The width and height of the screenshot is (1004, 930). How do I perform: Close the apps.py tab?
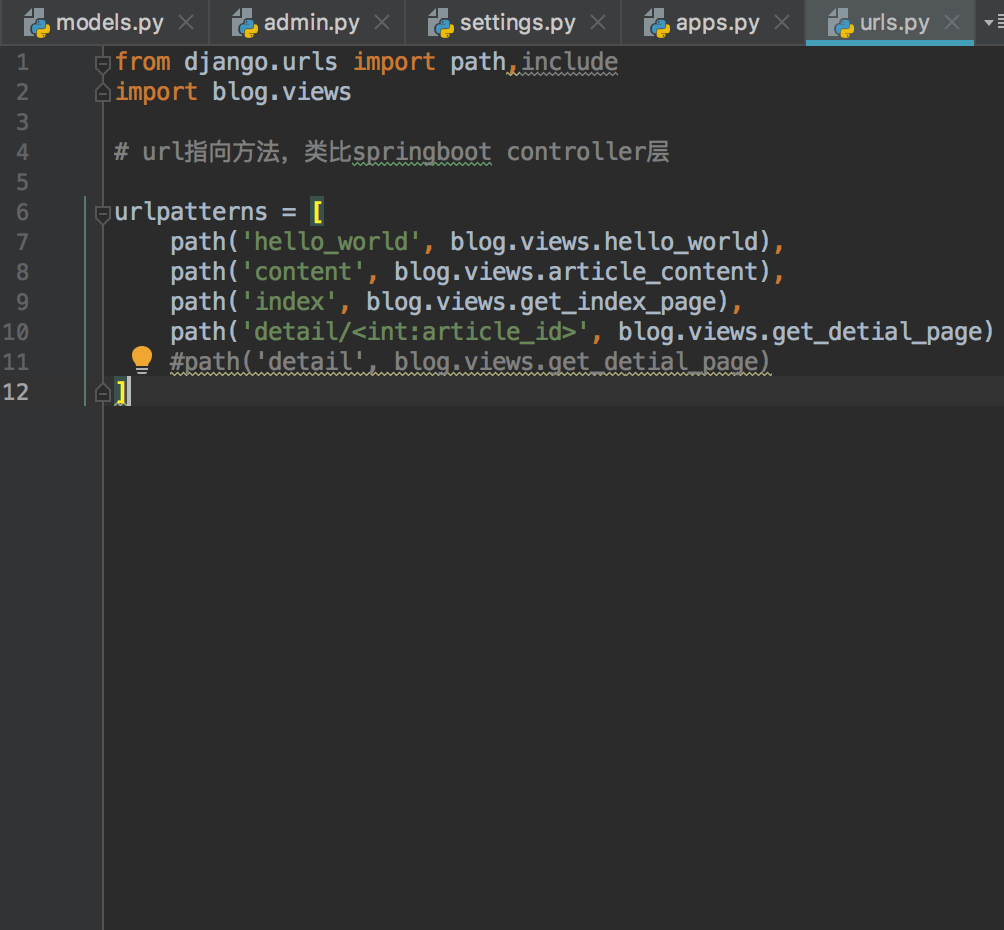tap(781, 22)
